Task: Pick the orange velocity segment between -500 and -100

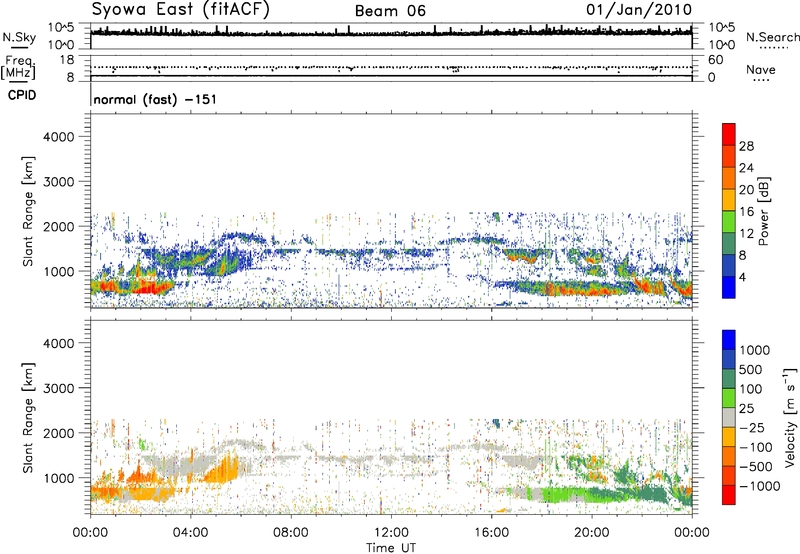Action: click(x=729, y=456)
